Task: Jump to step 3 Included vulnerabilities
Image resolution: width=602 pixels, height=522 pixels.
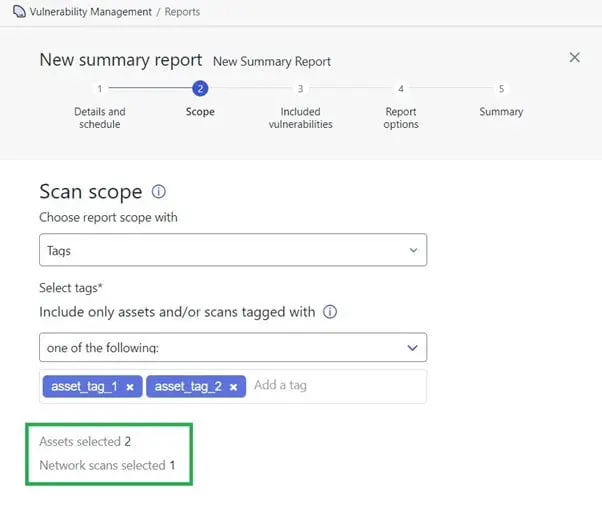Action: (x=301, y=105)
